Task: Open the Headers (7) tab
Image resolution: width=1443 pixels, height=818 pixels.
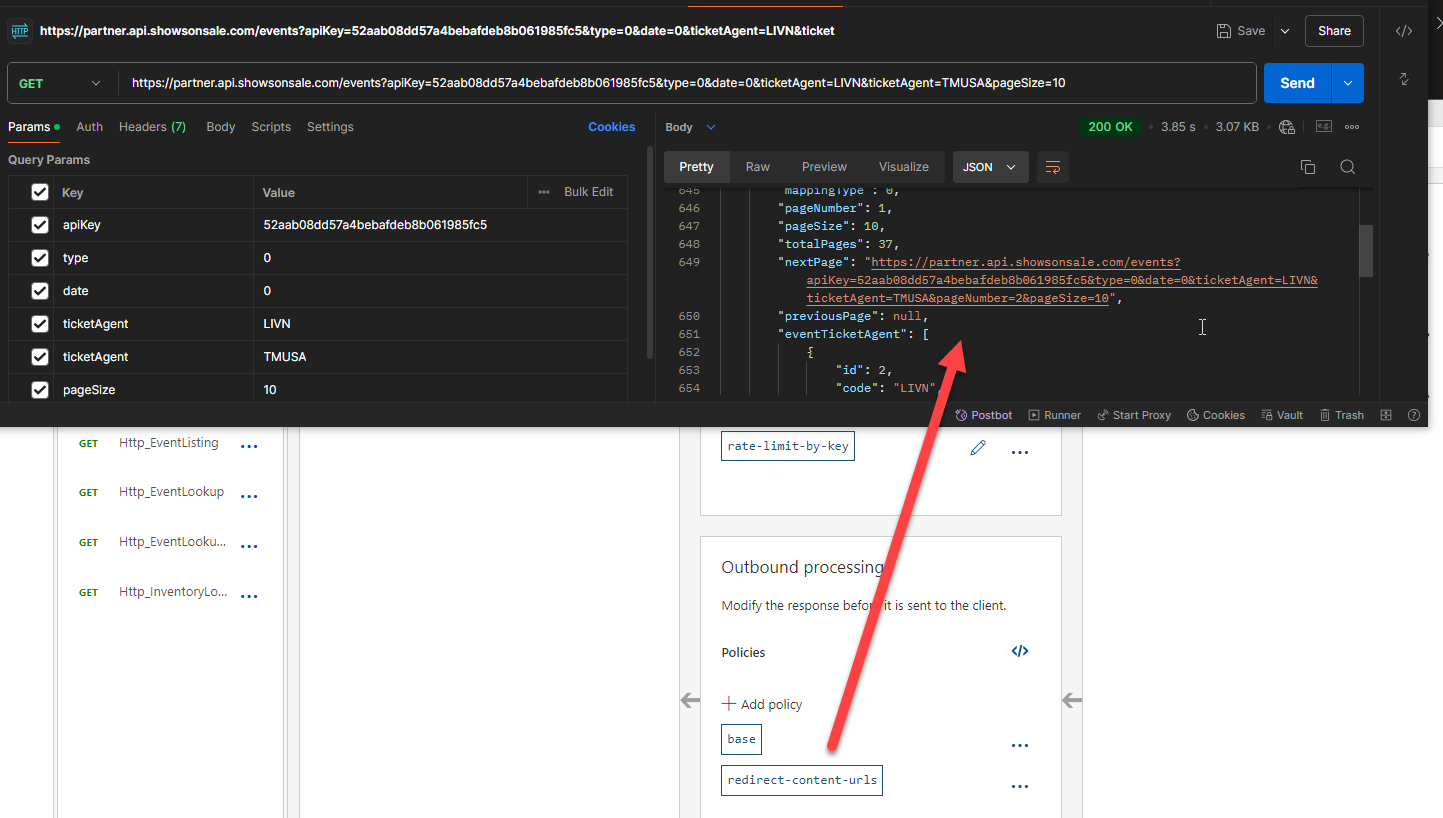Action: click(x=152, y=127)
